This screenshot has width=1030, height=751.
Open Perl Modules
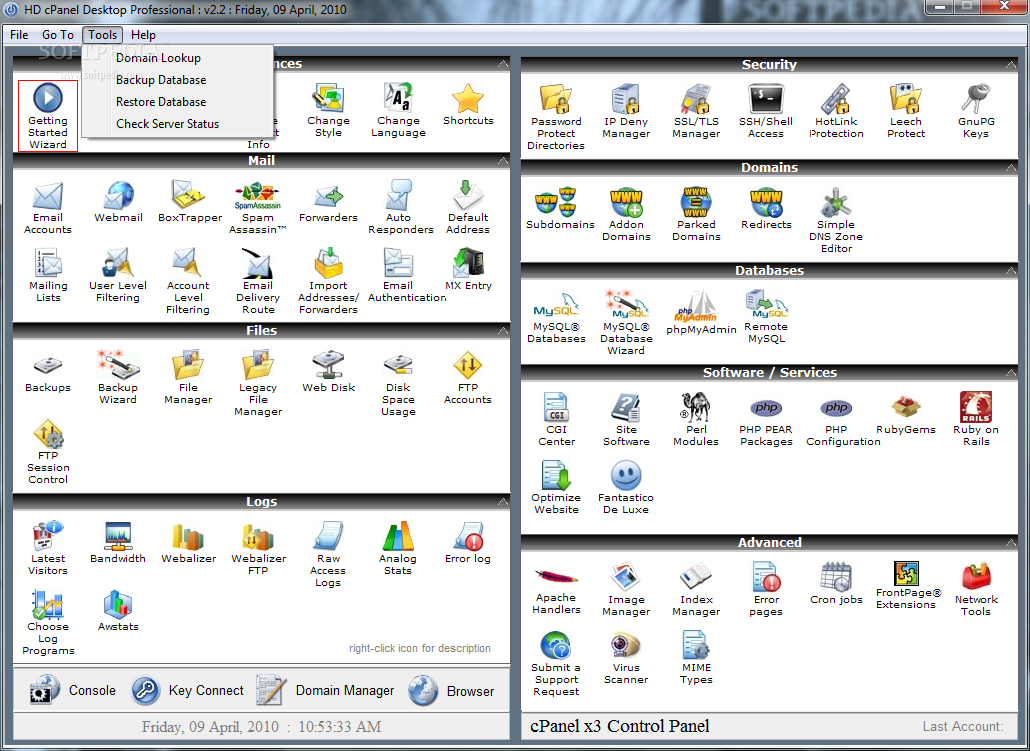point(696,420)
